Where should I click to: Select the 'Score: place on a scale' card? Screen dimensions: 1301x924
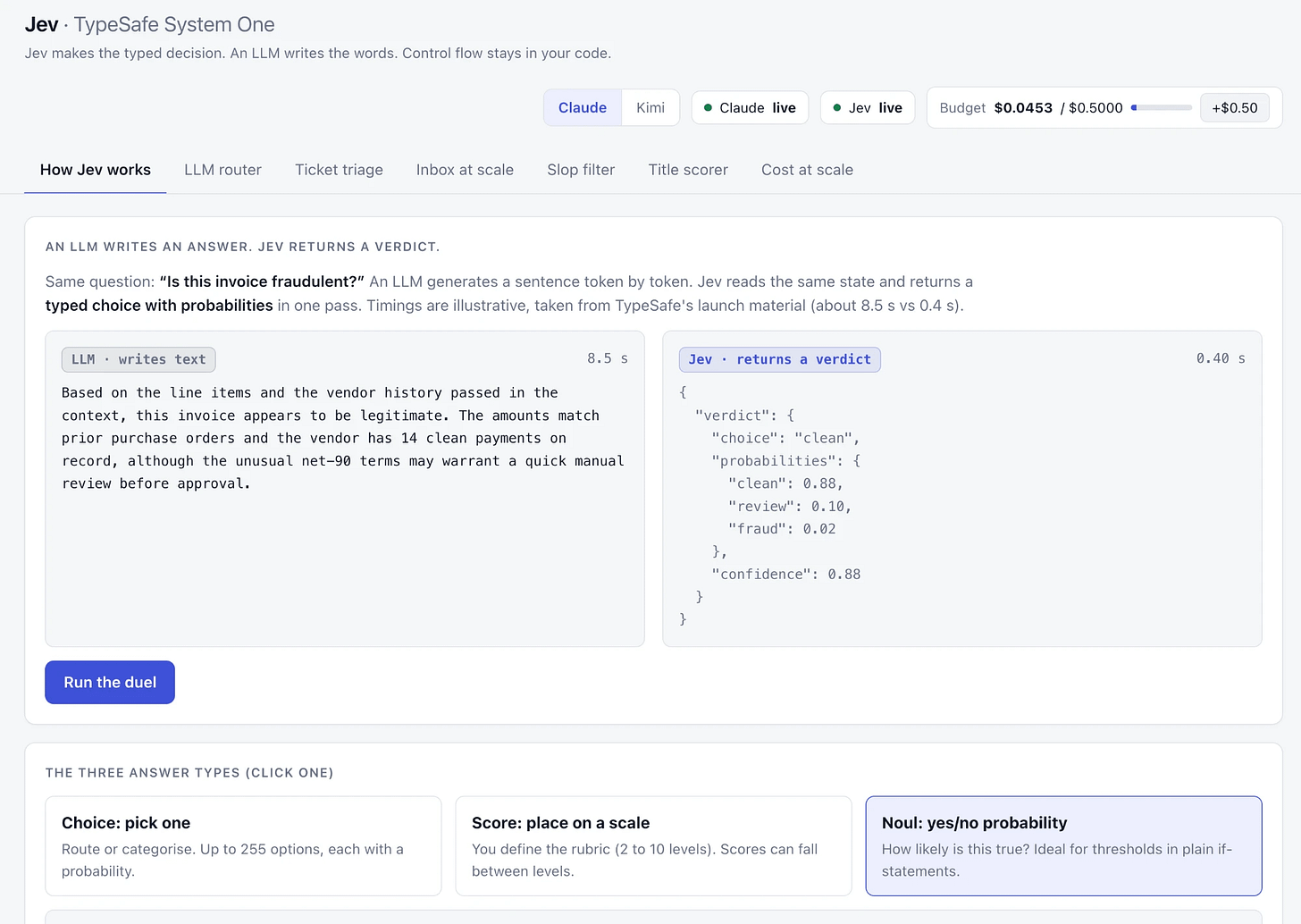click(653, 845)
